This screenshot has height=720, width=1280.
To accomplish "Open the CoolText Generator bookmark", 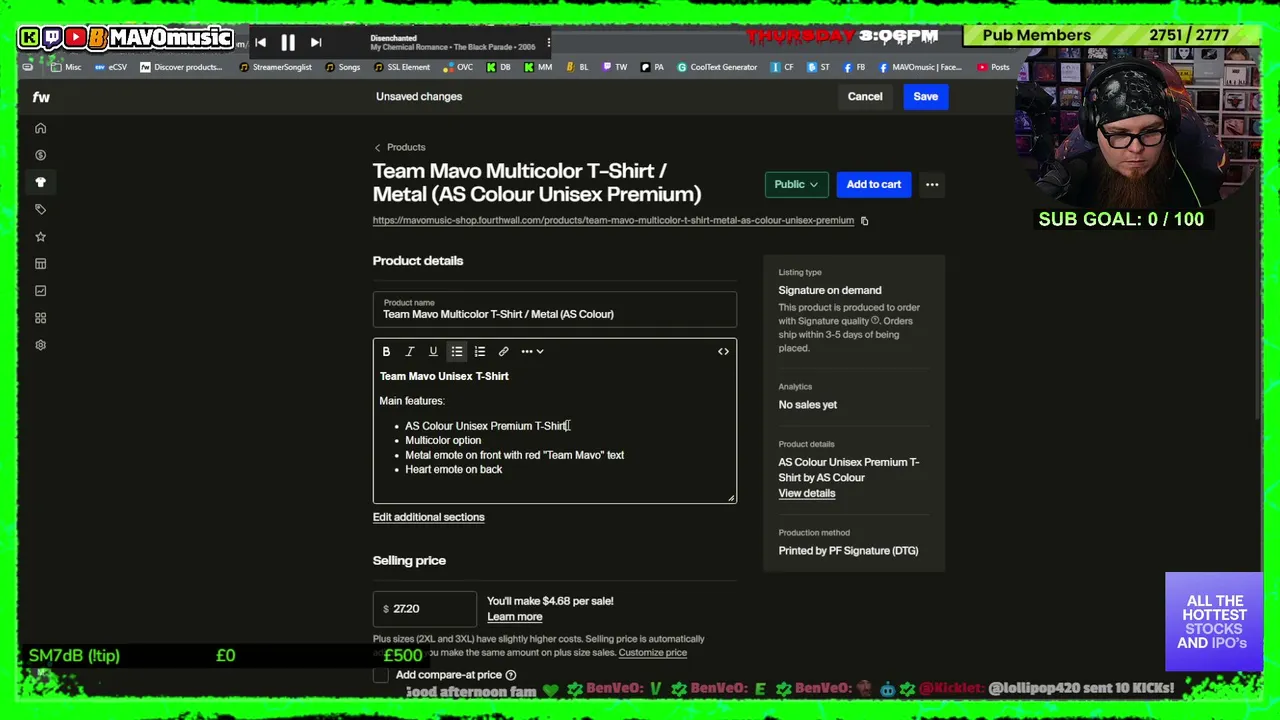I will (717, 67).
